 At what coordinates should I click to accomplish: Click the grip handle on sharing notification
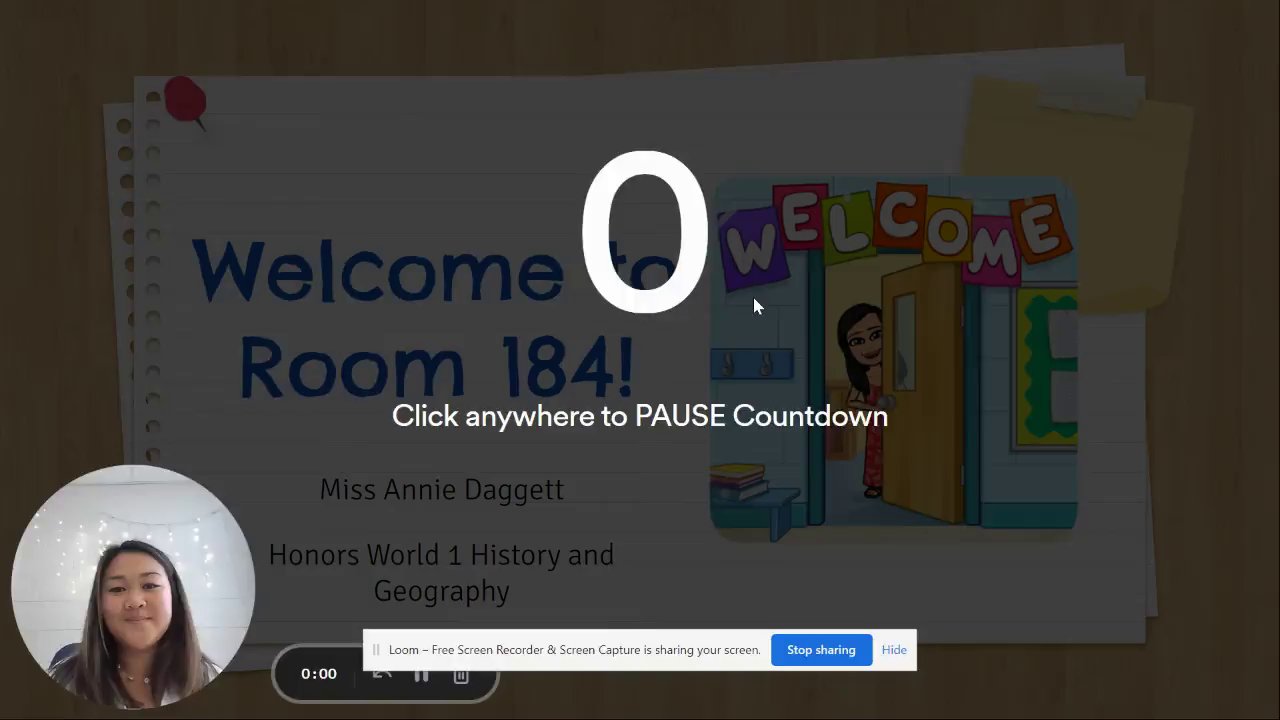click(376, 650)
